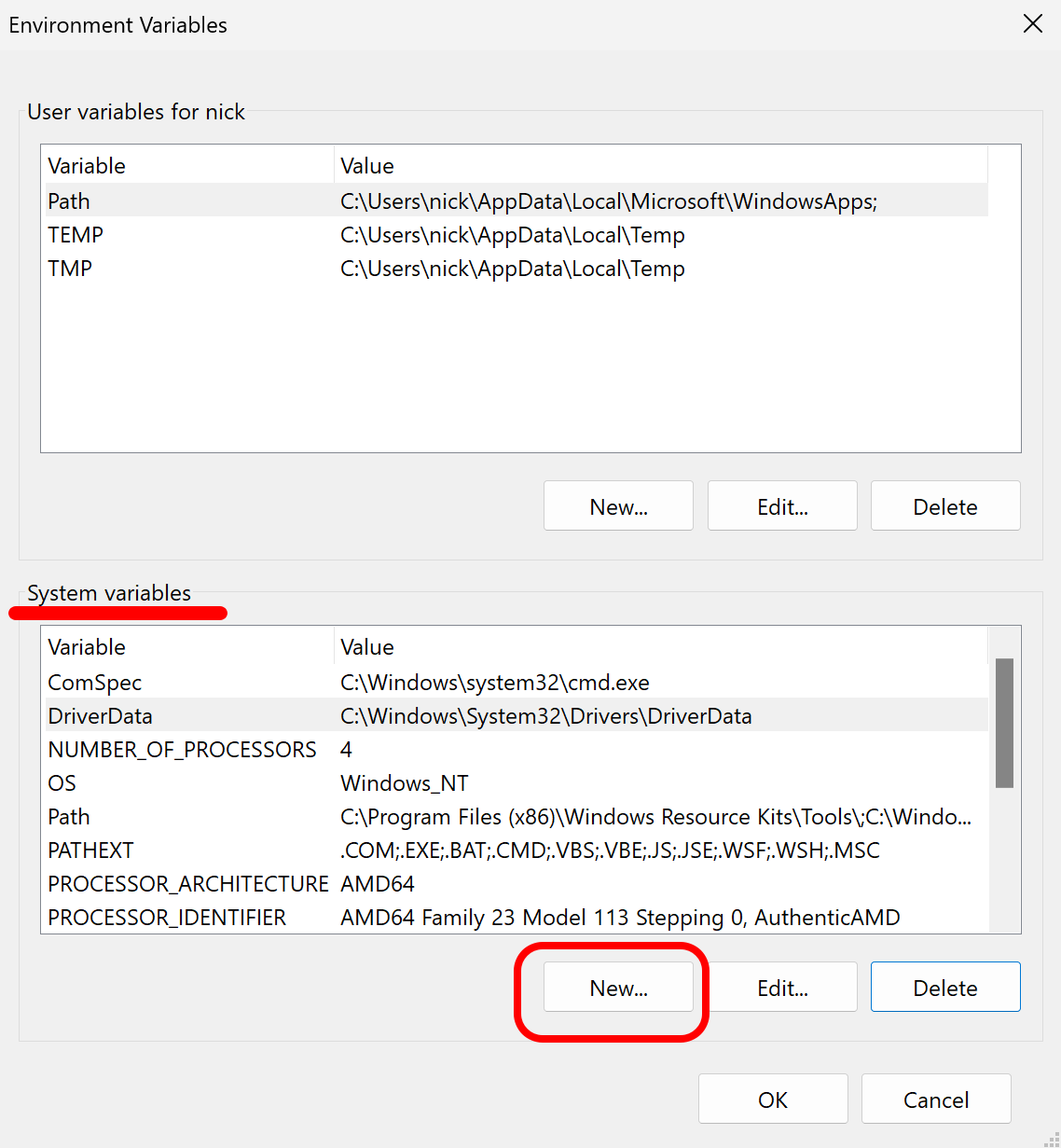Click Value column header in System variables
The image size is (1061, 1148).
661,646
